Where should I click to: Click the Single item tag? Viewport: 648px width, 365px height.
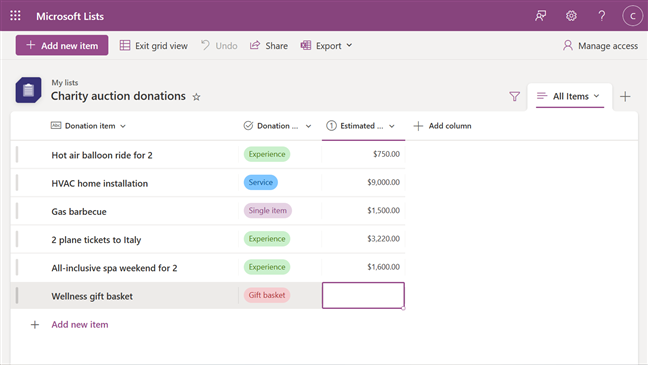(x=267, y=210)
